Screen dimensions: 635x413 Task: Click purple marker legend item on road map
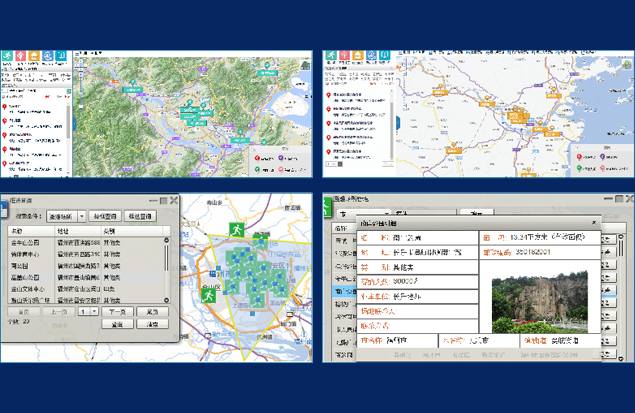point(609,157)
